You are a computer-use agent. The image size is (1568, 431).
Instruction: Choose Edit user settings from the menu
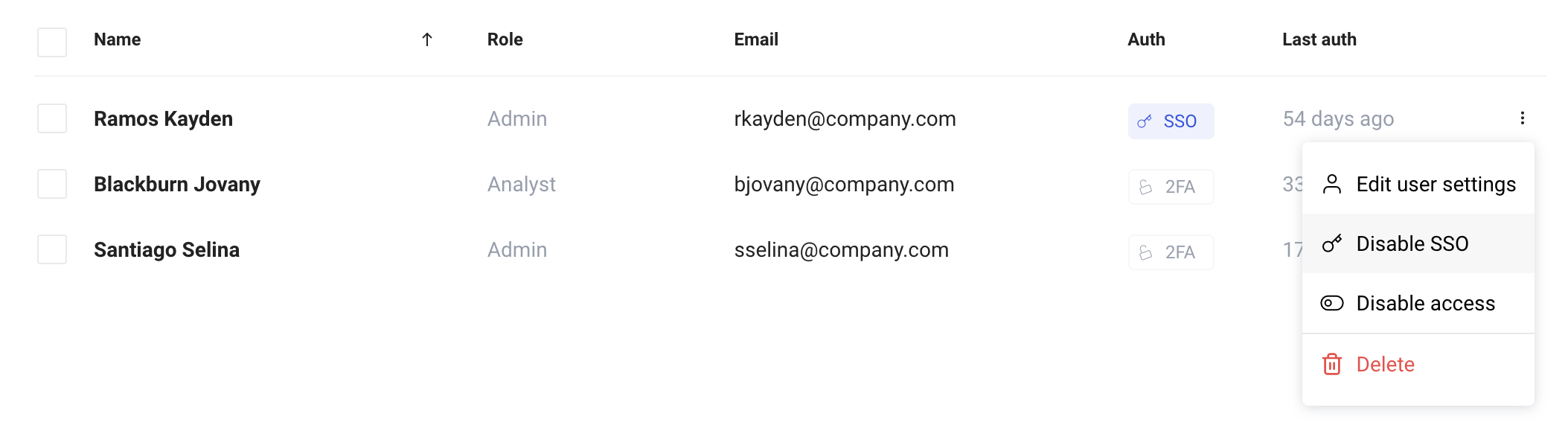(x=1418, y=184)
